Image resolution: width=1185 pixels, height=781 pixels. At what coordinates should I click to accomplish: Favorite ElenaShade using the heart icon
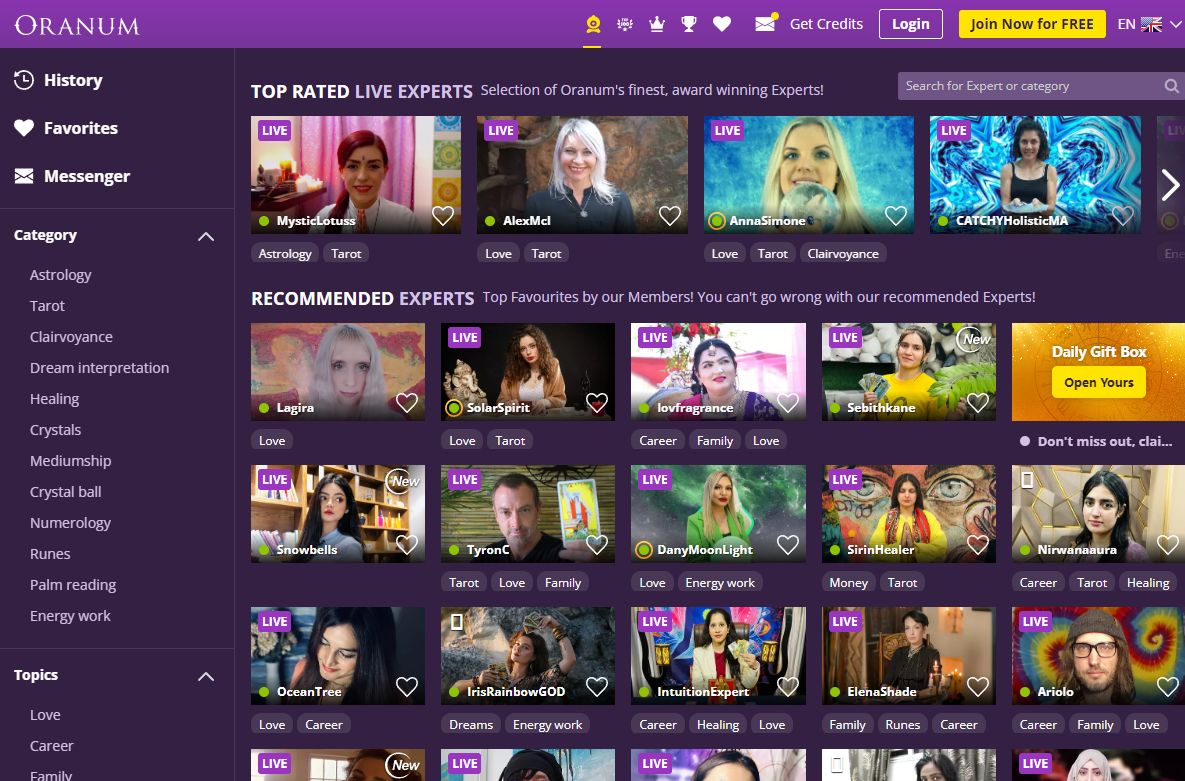click(978, 686)
